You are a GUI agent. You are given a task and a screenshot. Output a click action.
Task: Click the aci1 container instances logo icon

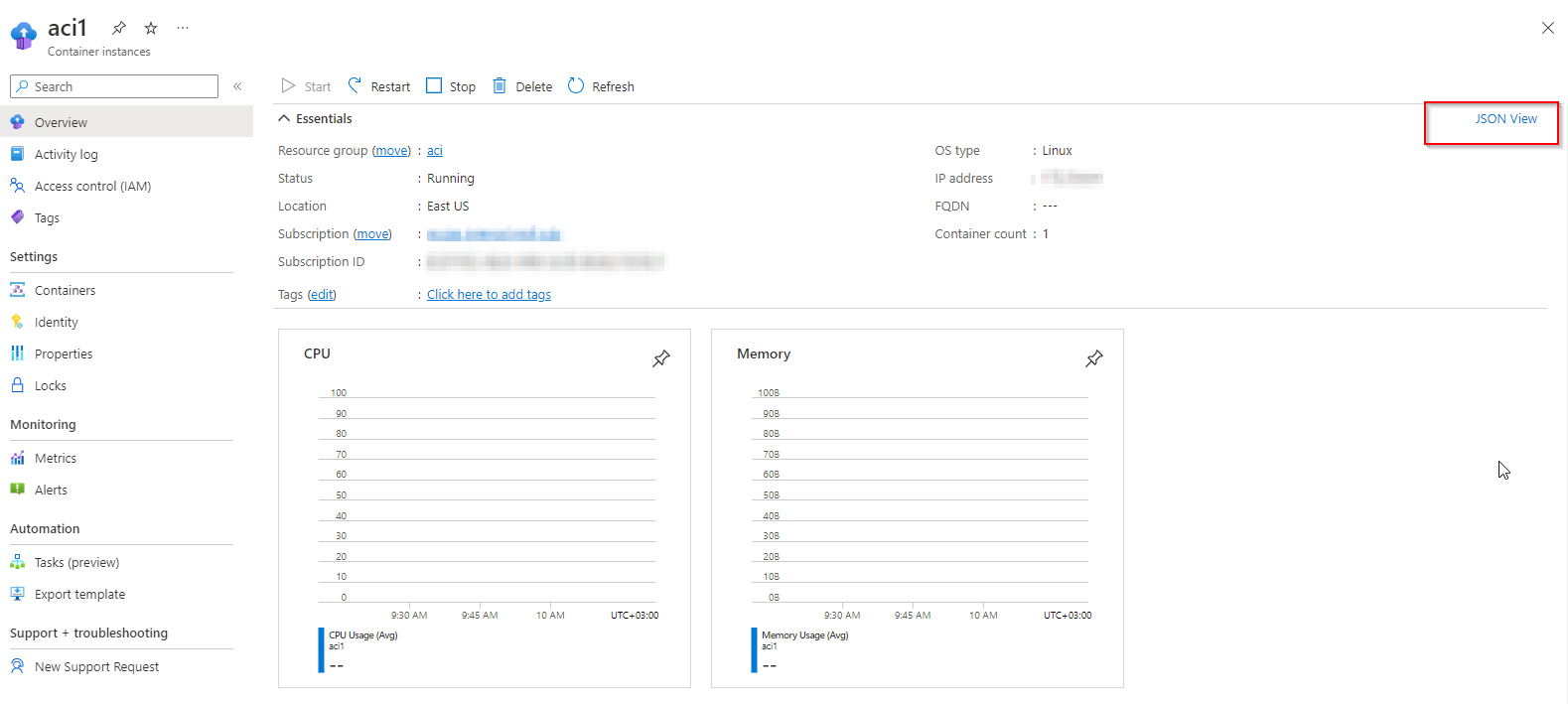coord(23,37)
